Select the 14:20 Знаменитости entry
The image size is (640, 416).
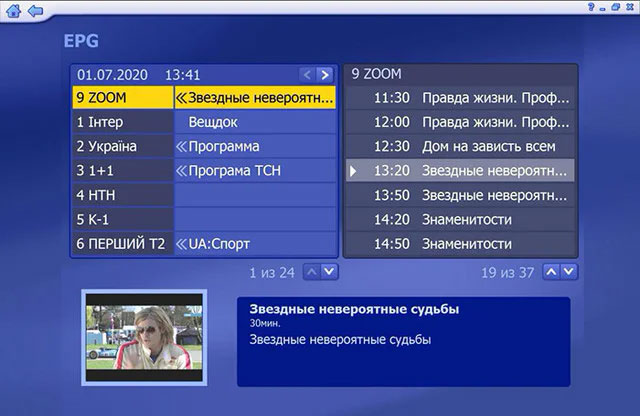460,220
